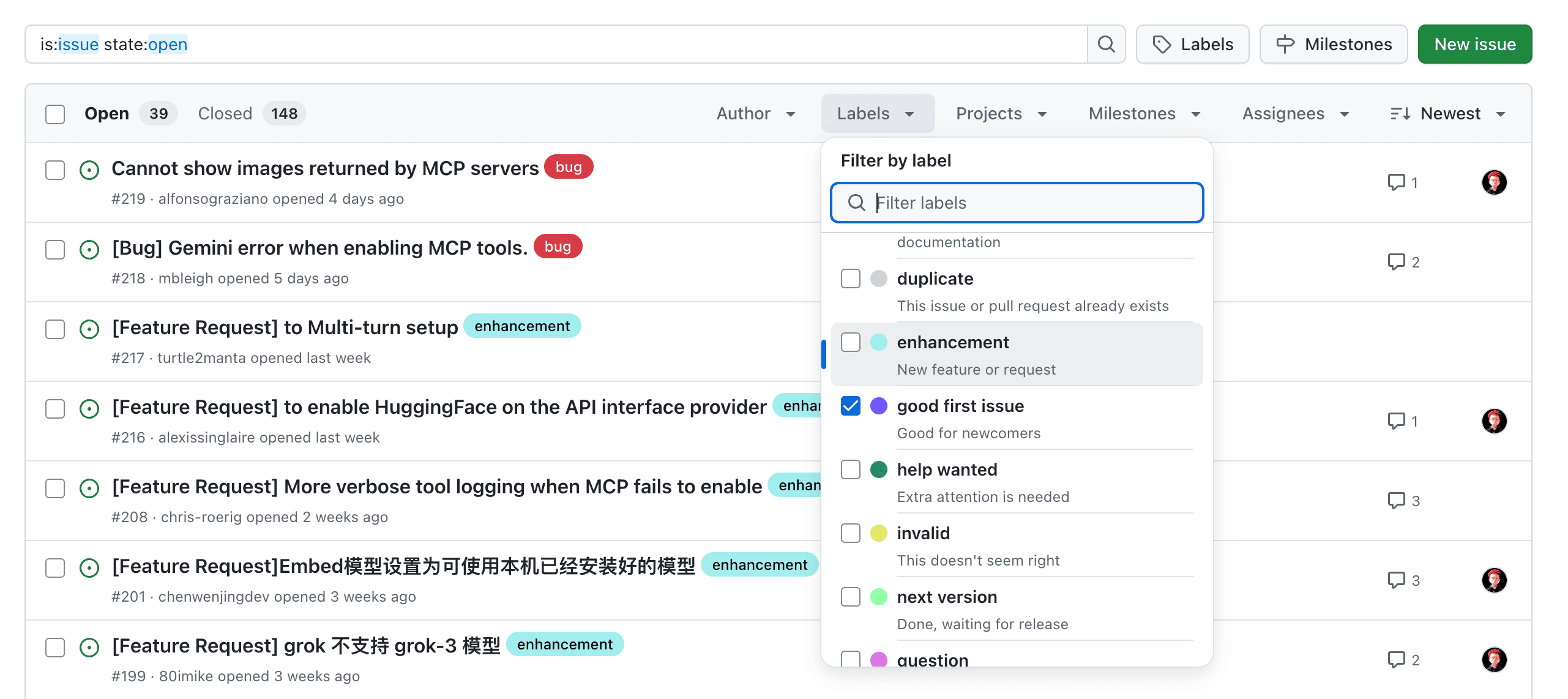Click the green New issue button
The image size is (1568, 699).
pos(1474,44)
